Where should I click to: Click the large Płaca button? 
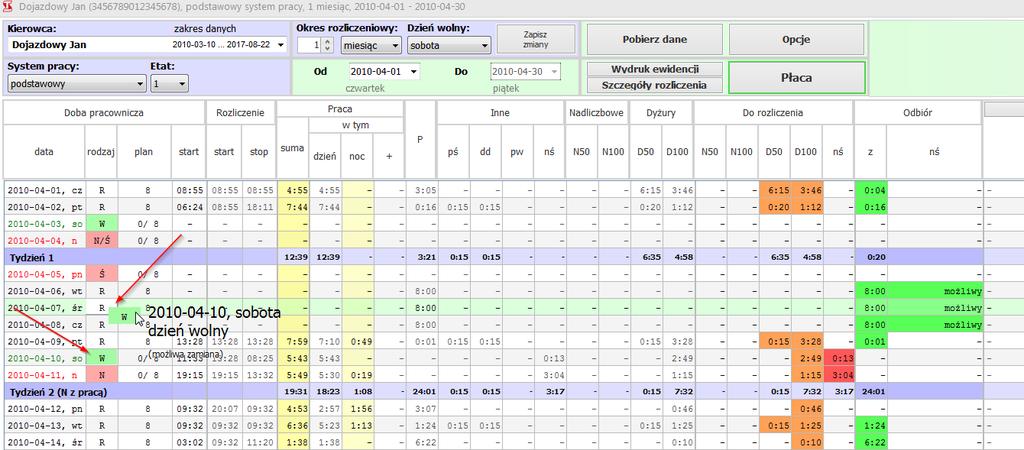[797, 78]
